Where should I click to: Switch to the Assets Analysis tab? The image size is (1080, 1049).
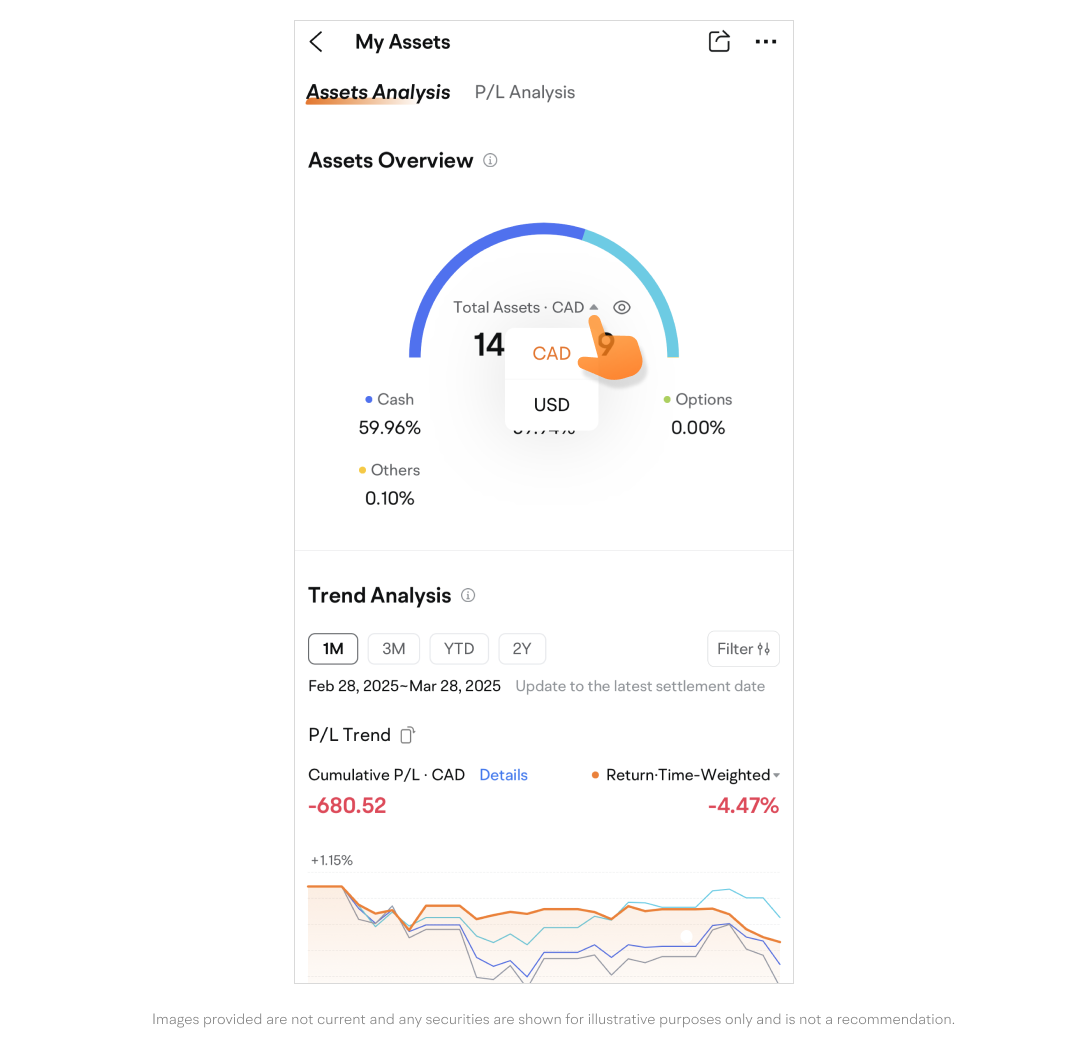point(378,92)
